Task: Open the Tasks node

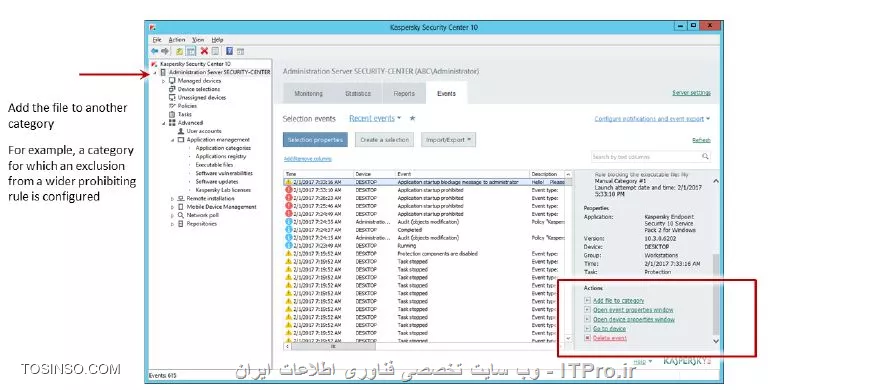Action: pos(185,114)
